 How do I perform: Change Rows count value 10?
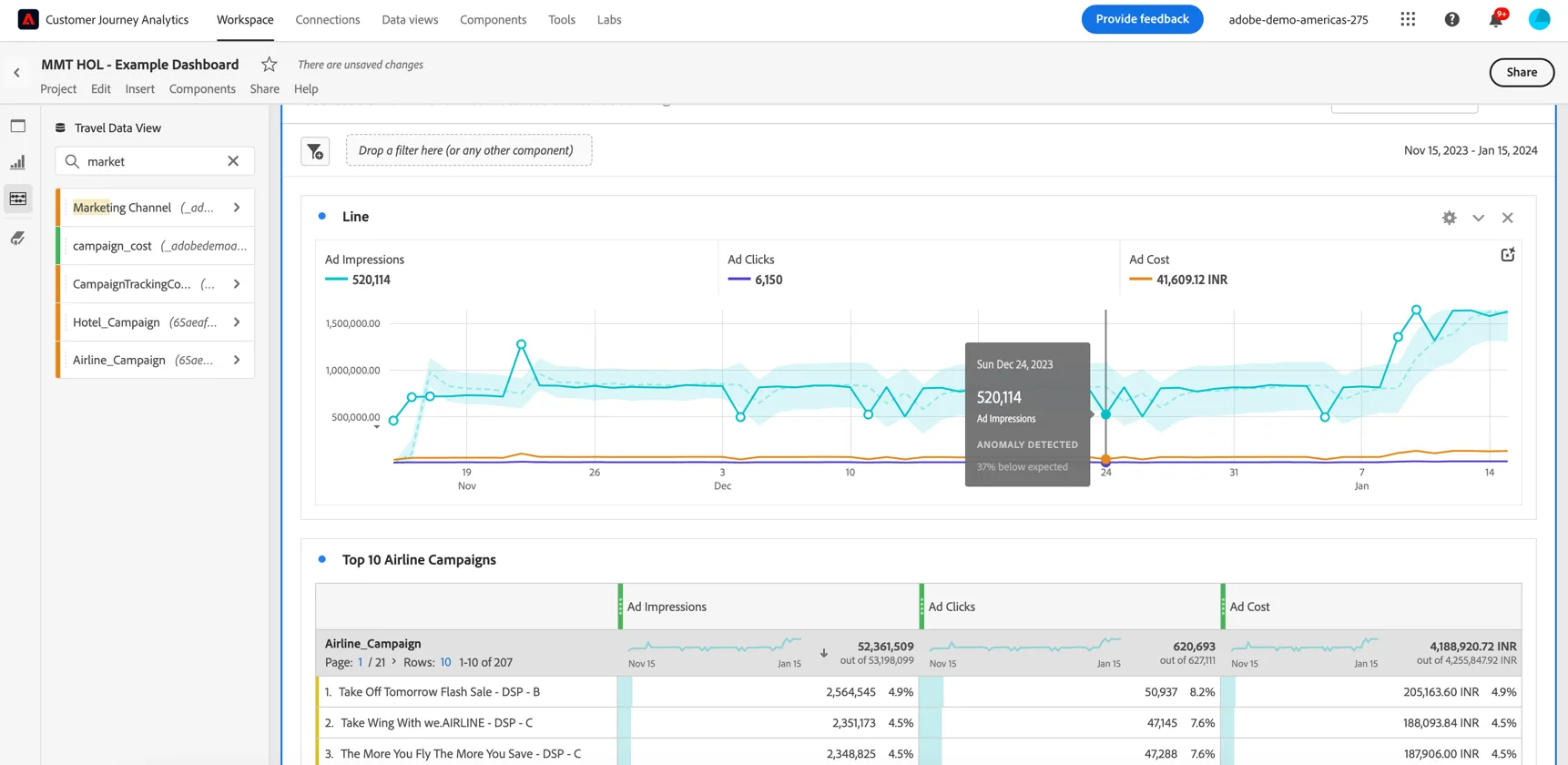pos(445,662)
